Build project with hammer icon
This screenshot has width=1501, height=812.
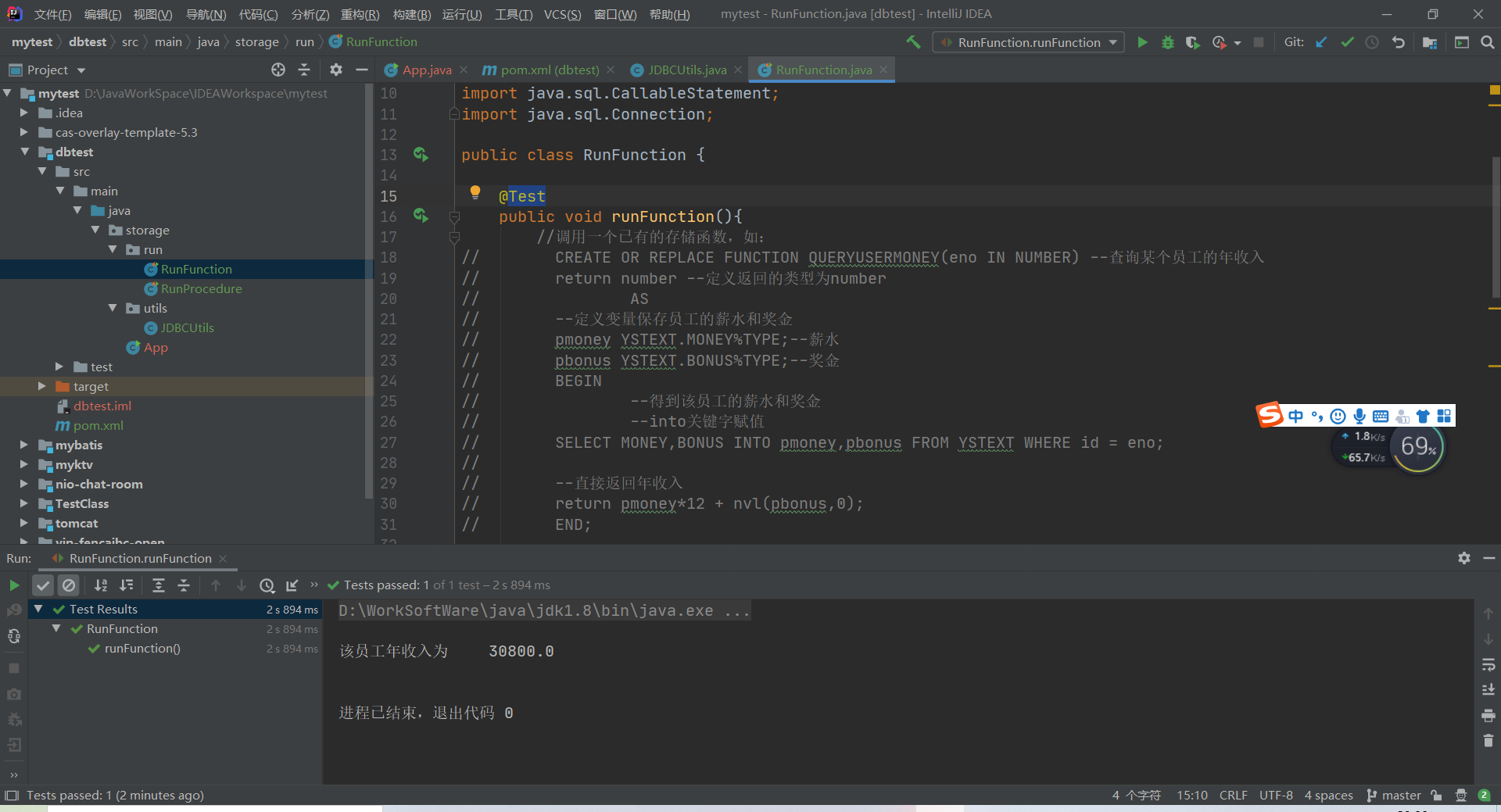(x=913, y=42)
